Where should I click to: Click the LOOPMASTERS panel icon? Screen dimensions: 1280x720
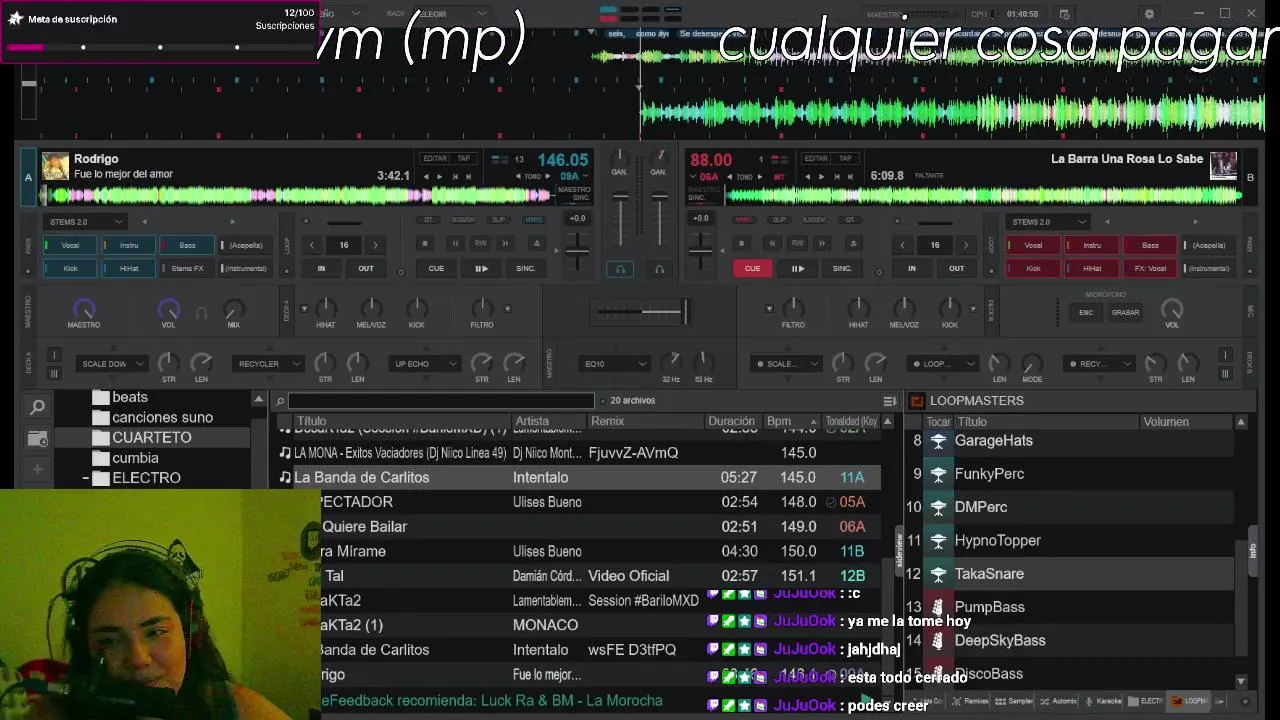tap(917, 401)
